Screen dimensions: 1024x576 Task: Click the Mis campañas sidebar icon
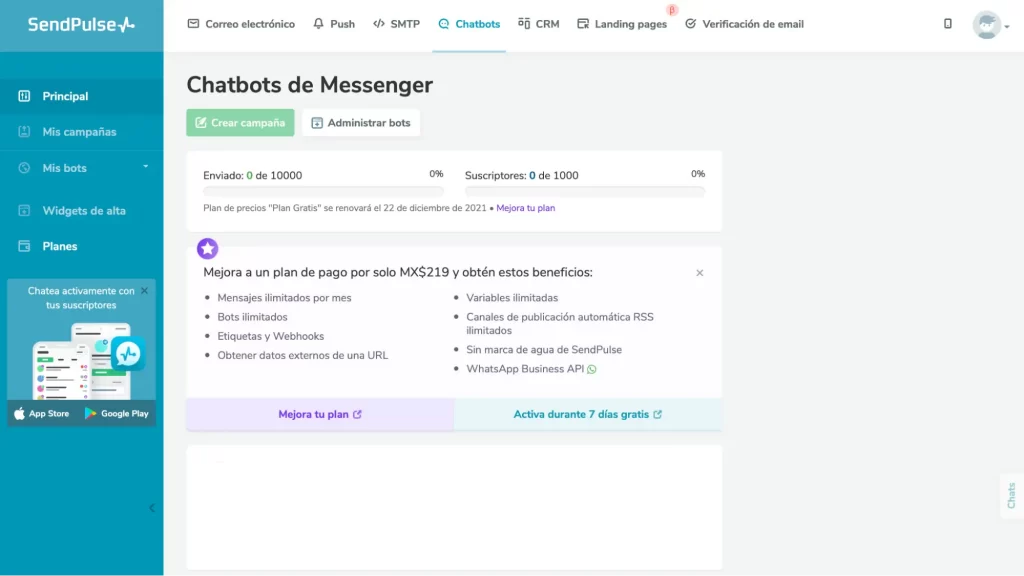24,132
